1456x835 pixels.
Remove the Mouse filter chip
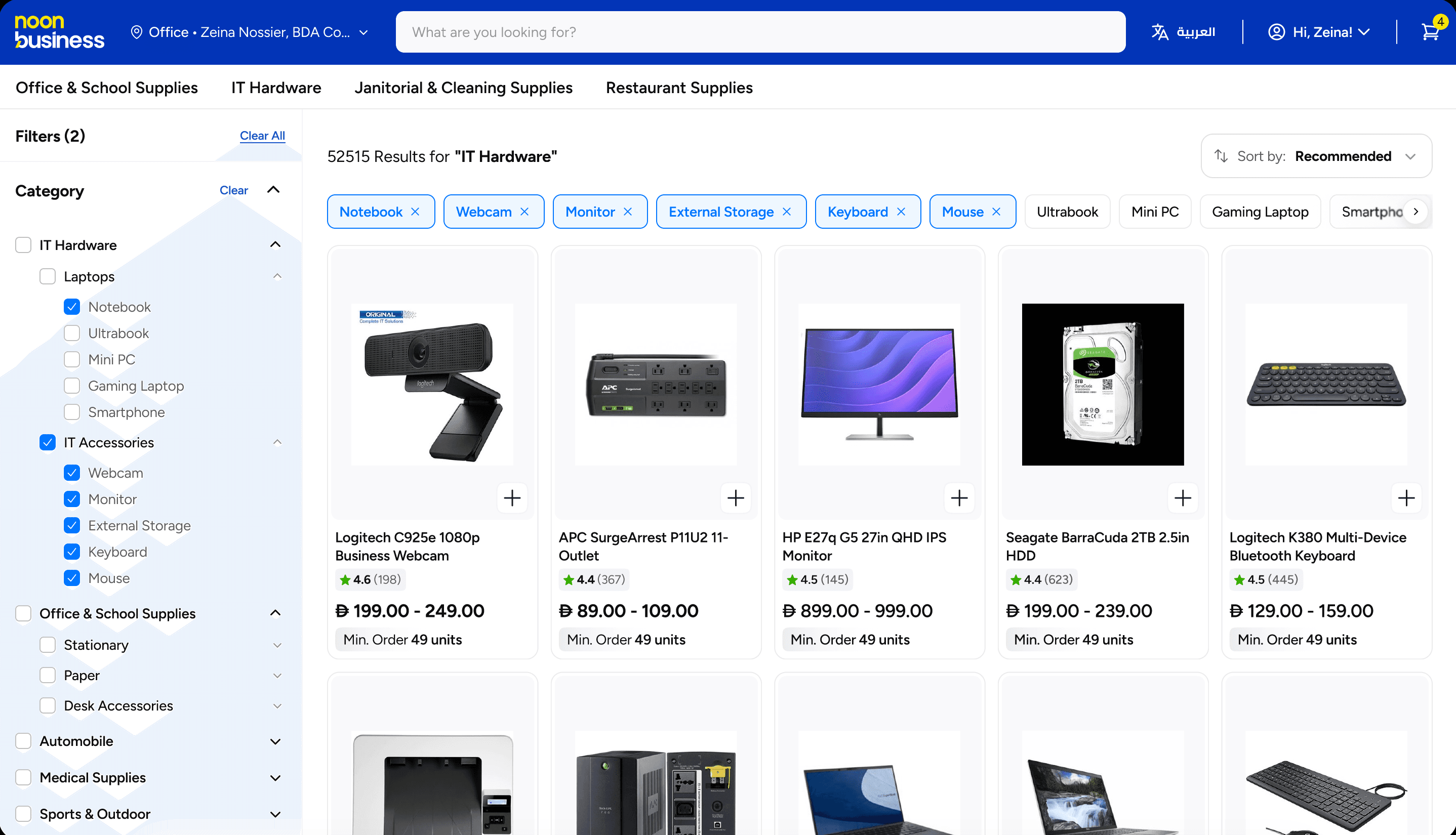point(996,212)
